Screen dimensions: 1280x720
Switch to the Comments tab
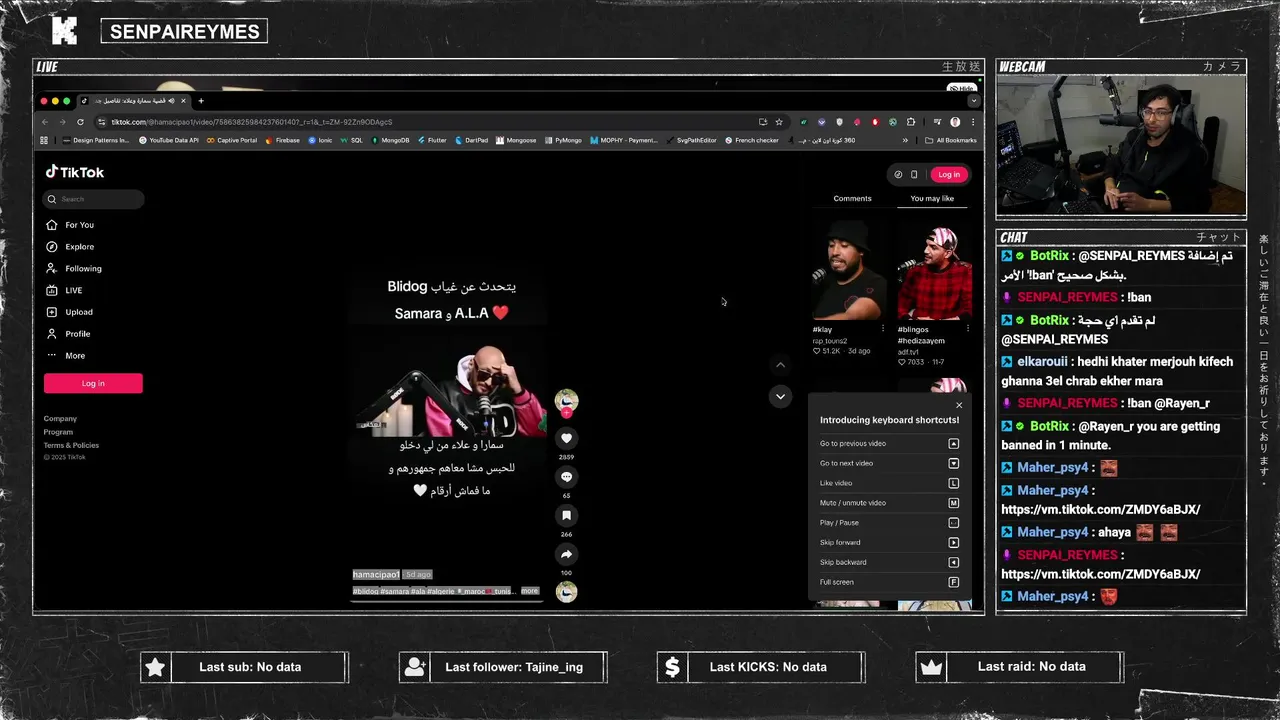pyautogui.click(x=852, y=198)
